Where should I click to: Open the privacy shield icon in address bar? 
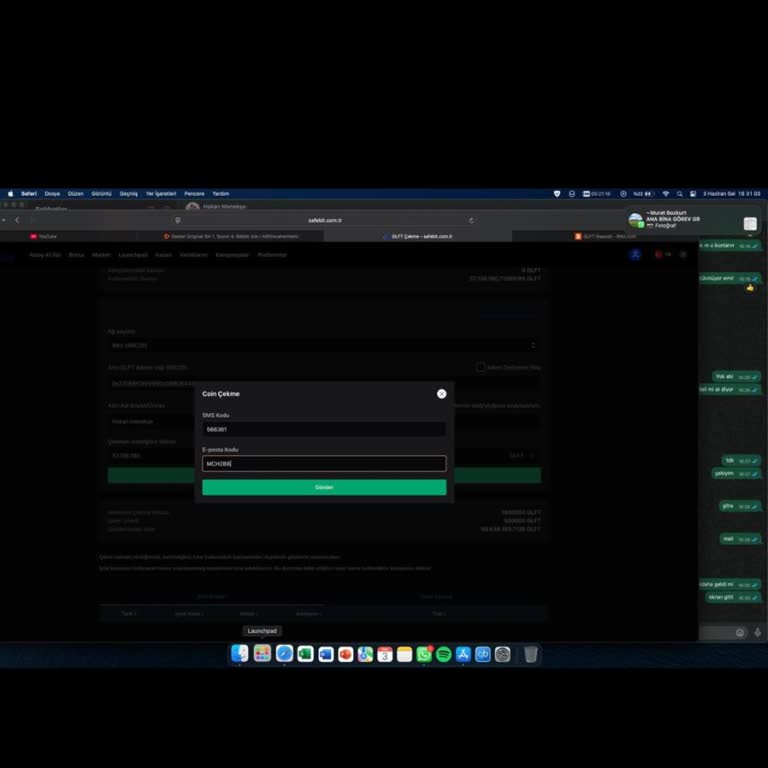(x=178, y=220)
